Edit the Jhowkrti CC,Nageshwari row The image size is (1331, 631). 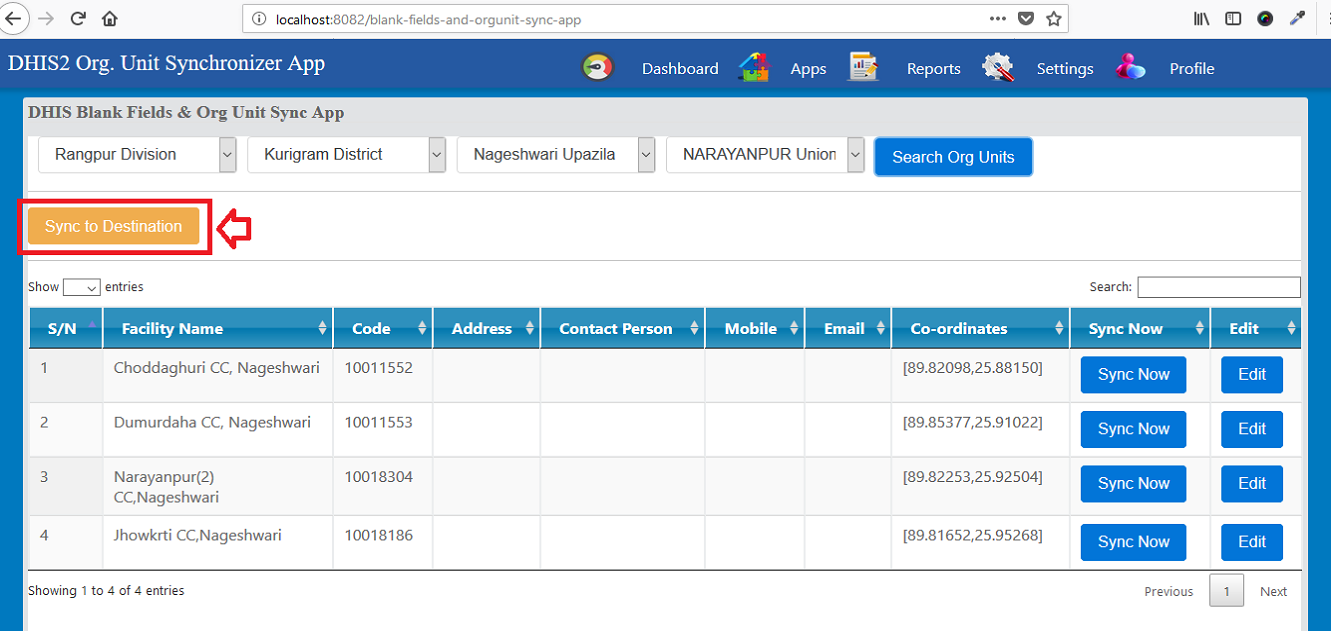(x=1252, y=542)
